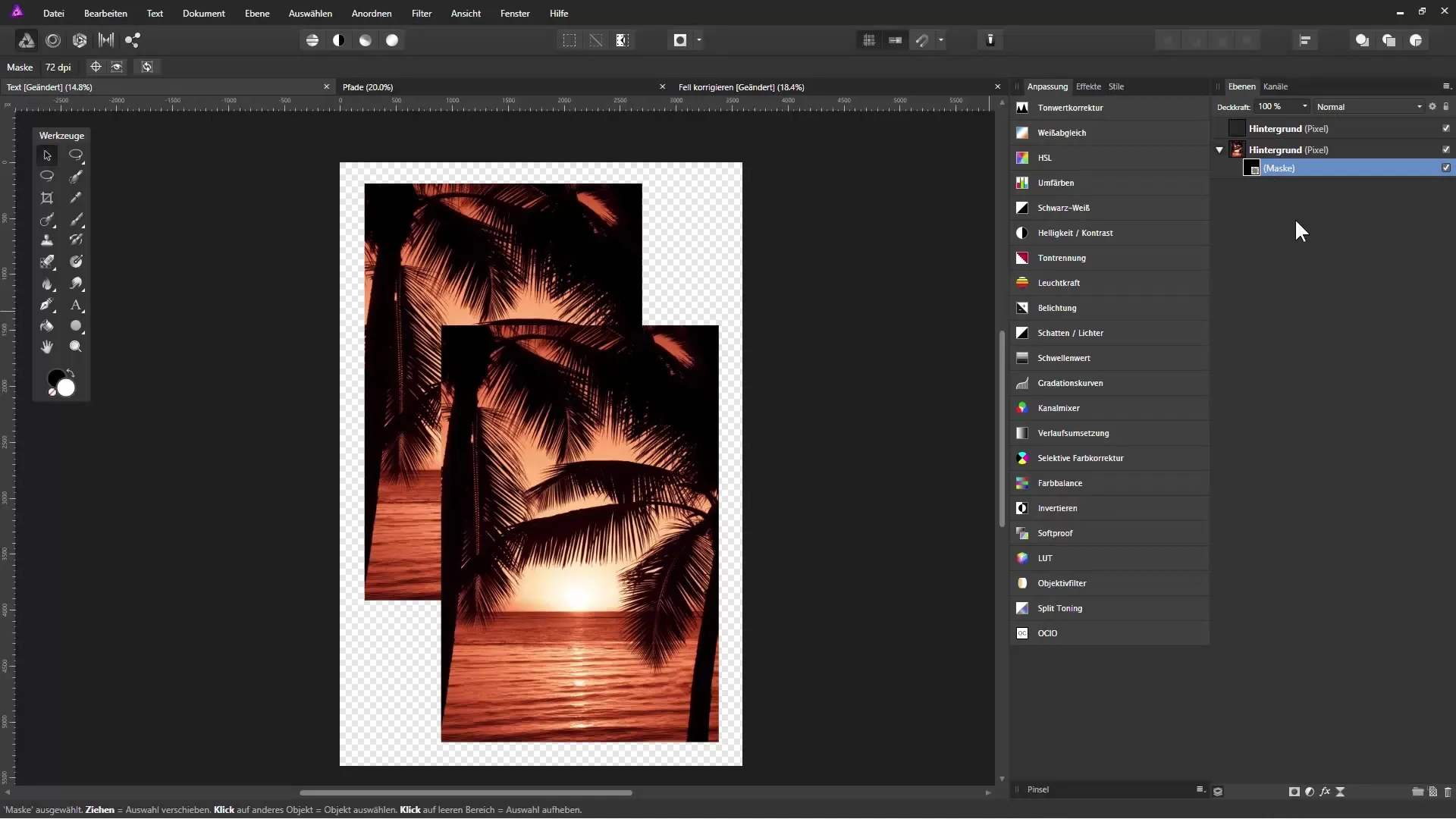
Task: Open the layer settings gear icon
Action: (x=1432, y=107)
